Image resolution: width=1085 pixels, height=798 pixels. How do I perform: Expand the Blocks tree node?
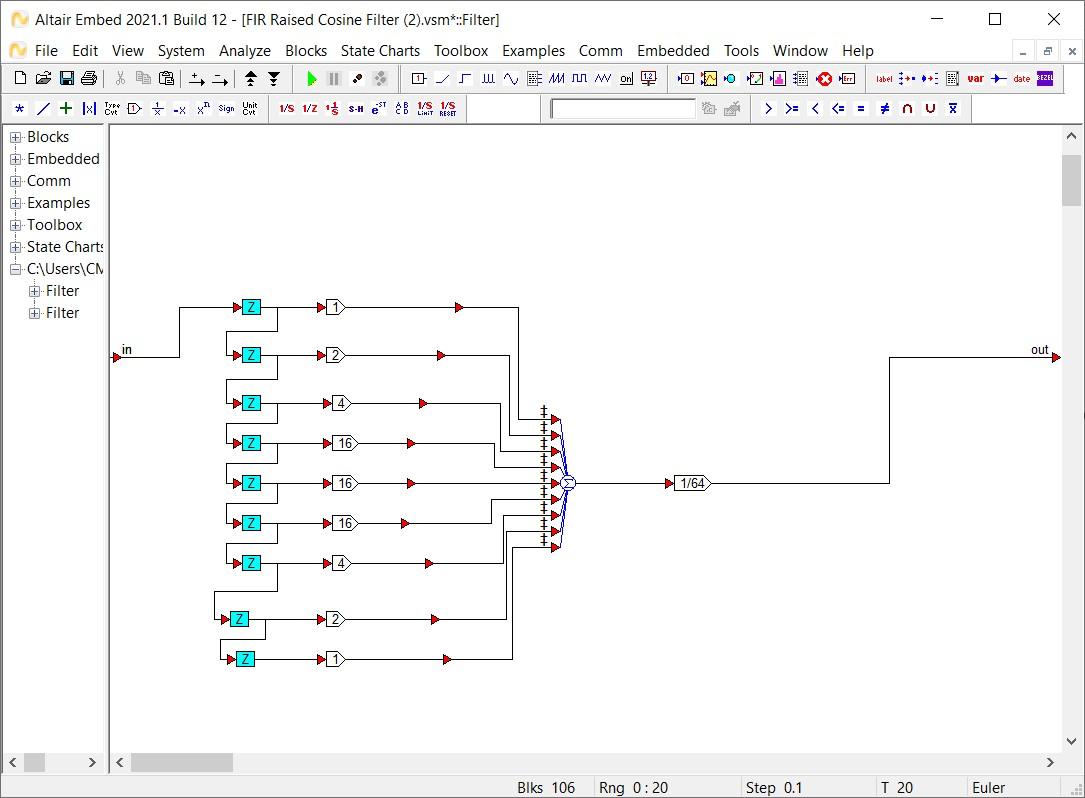click(x=16, y=137)
